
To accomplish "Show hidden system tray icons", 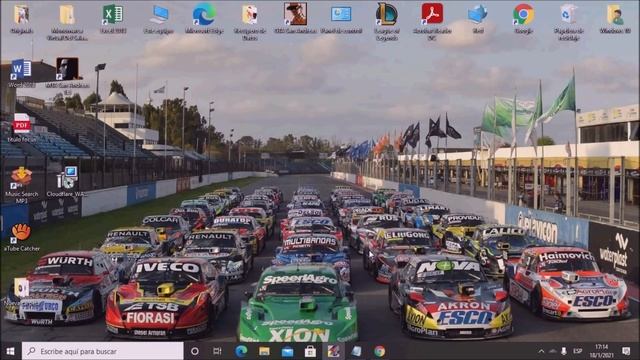I will 541,351.
